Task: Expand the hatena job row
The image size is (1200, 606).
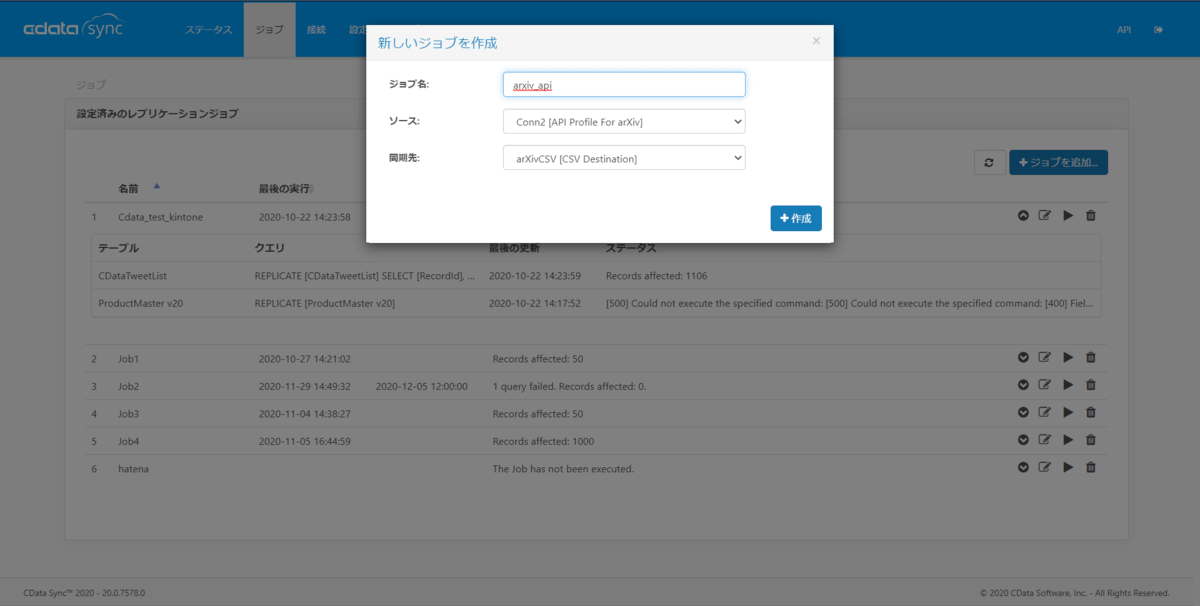Action: (1023, 467)
